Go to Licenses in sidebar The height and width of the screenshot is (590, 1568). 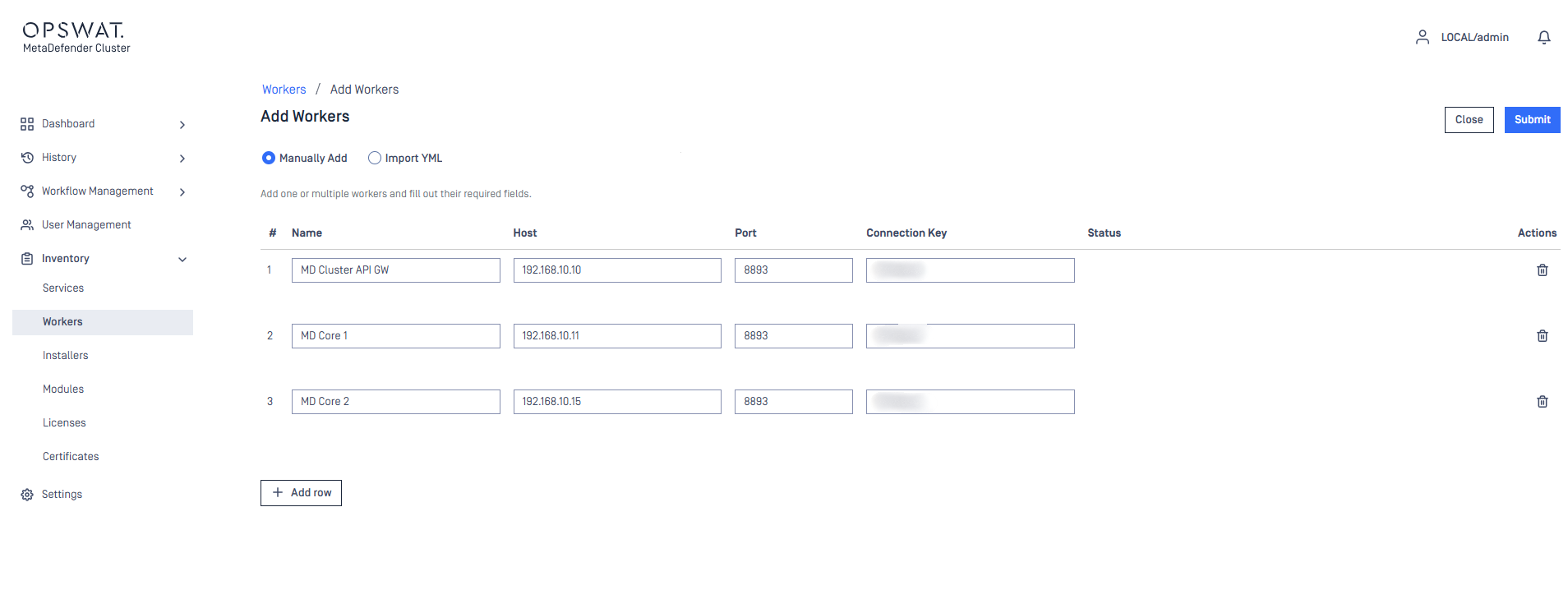point(64,423)
